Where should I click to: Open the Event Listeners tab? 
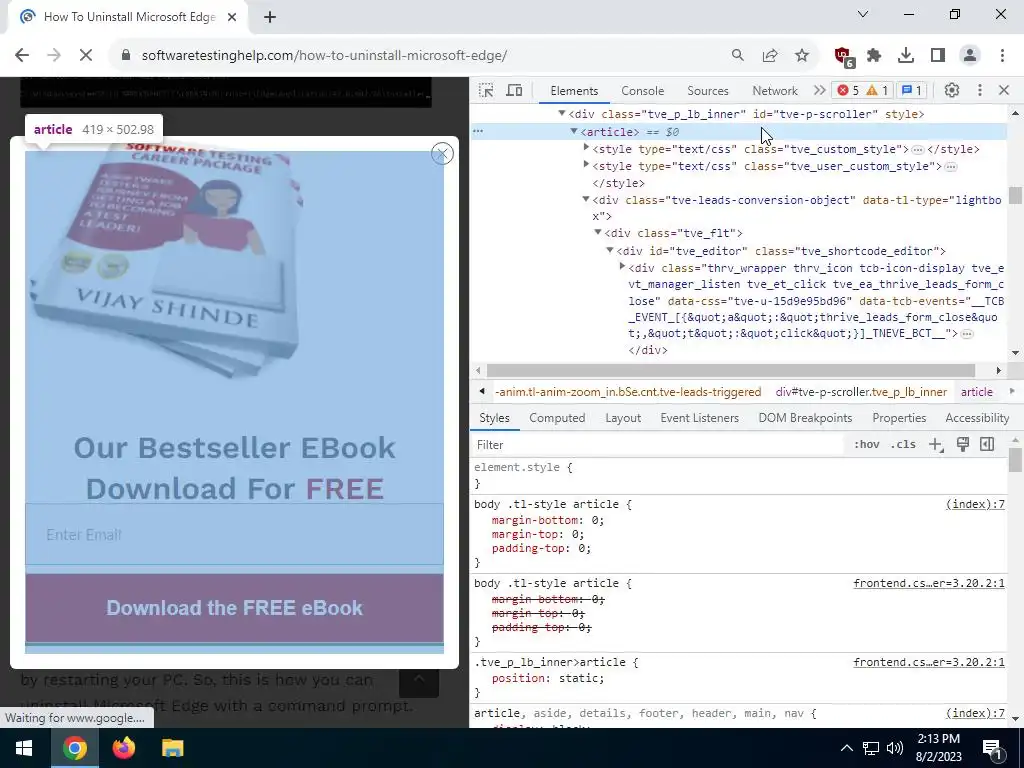point(699,418)
